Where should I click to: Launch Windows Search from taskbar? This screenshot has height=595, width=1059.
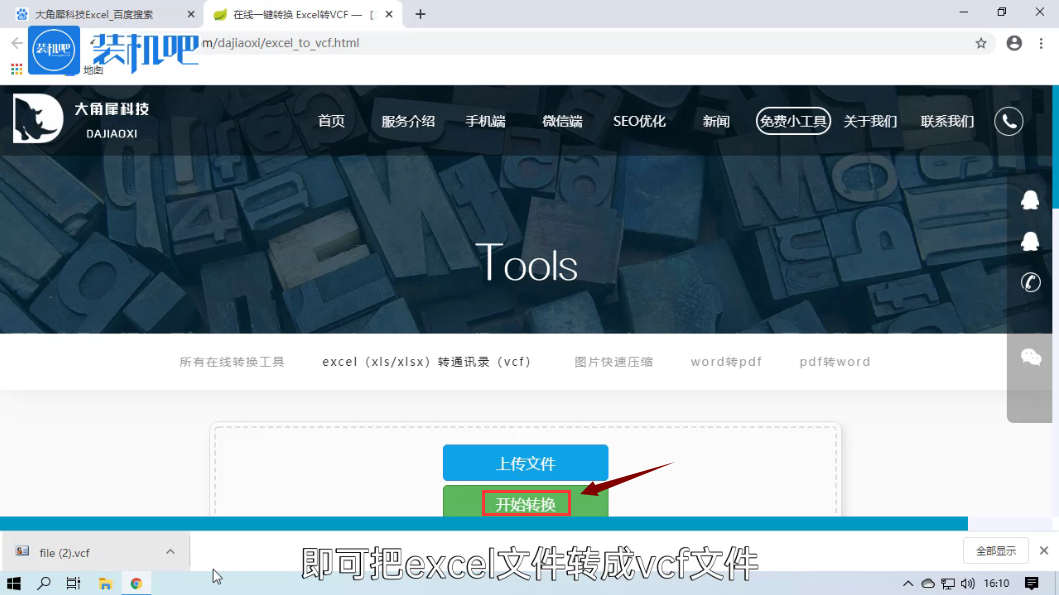(43, 583)
